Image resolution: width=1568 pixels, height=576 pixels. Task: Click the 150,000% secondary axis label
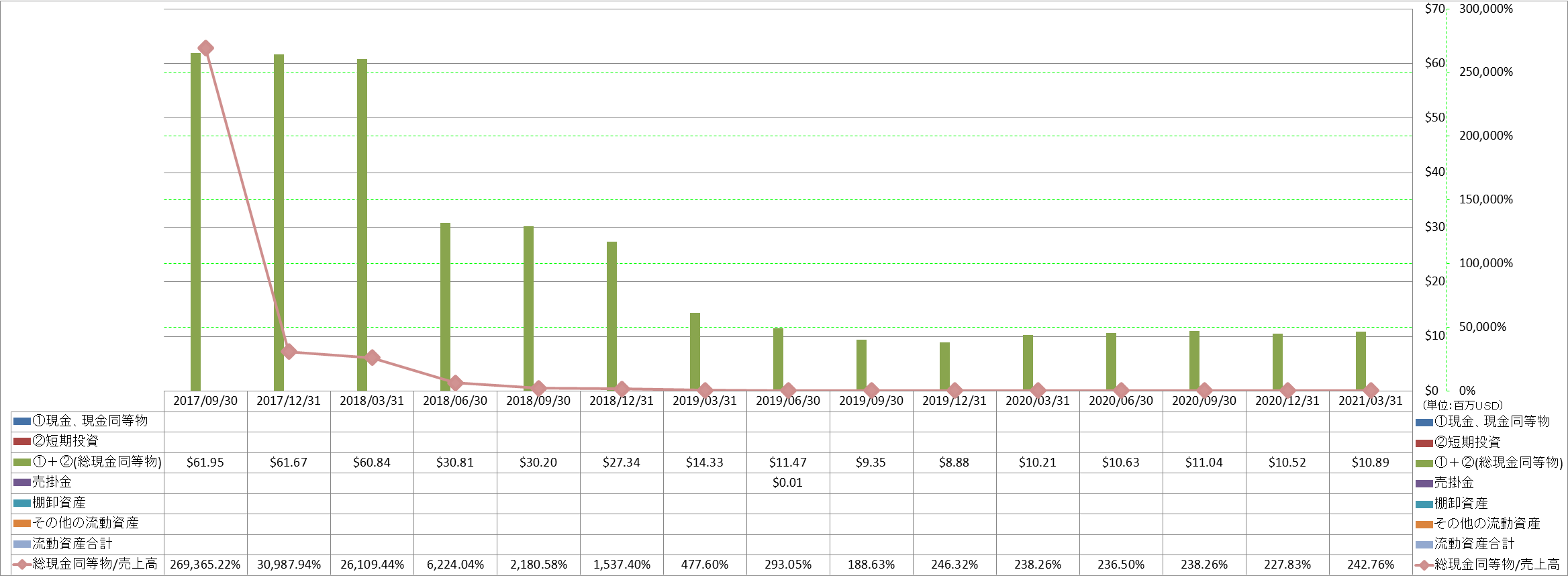click(1486, 199)
